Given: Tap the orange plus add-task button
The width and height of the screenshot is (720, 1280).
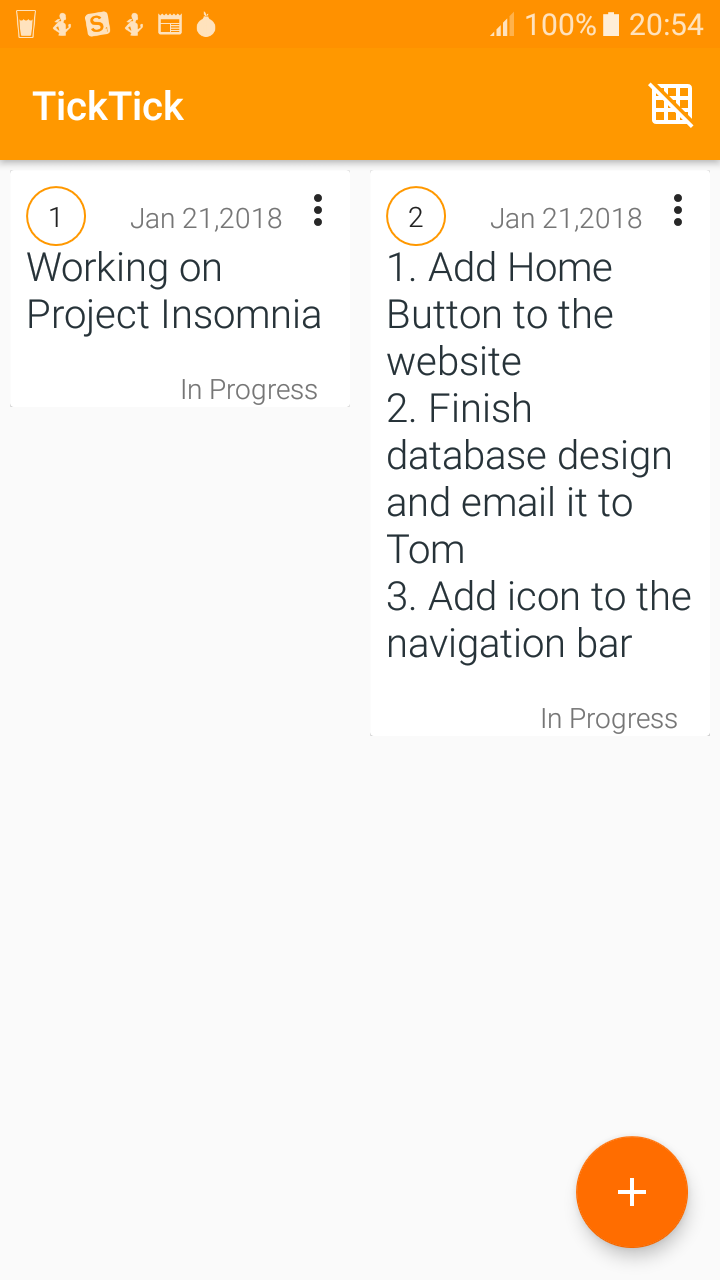Looking at the screenshot, I should click(x=631, y=1192).
